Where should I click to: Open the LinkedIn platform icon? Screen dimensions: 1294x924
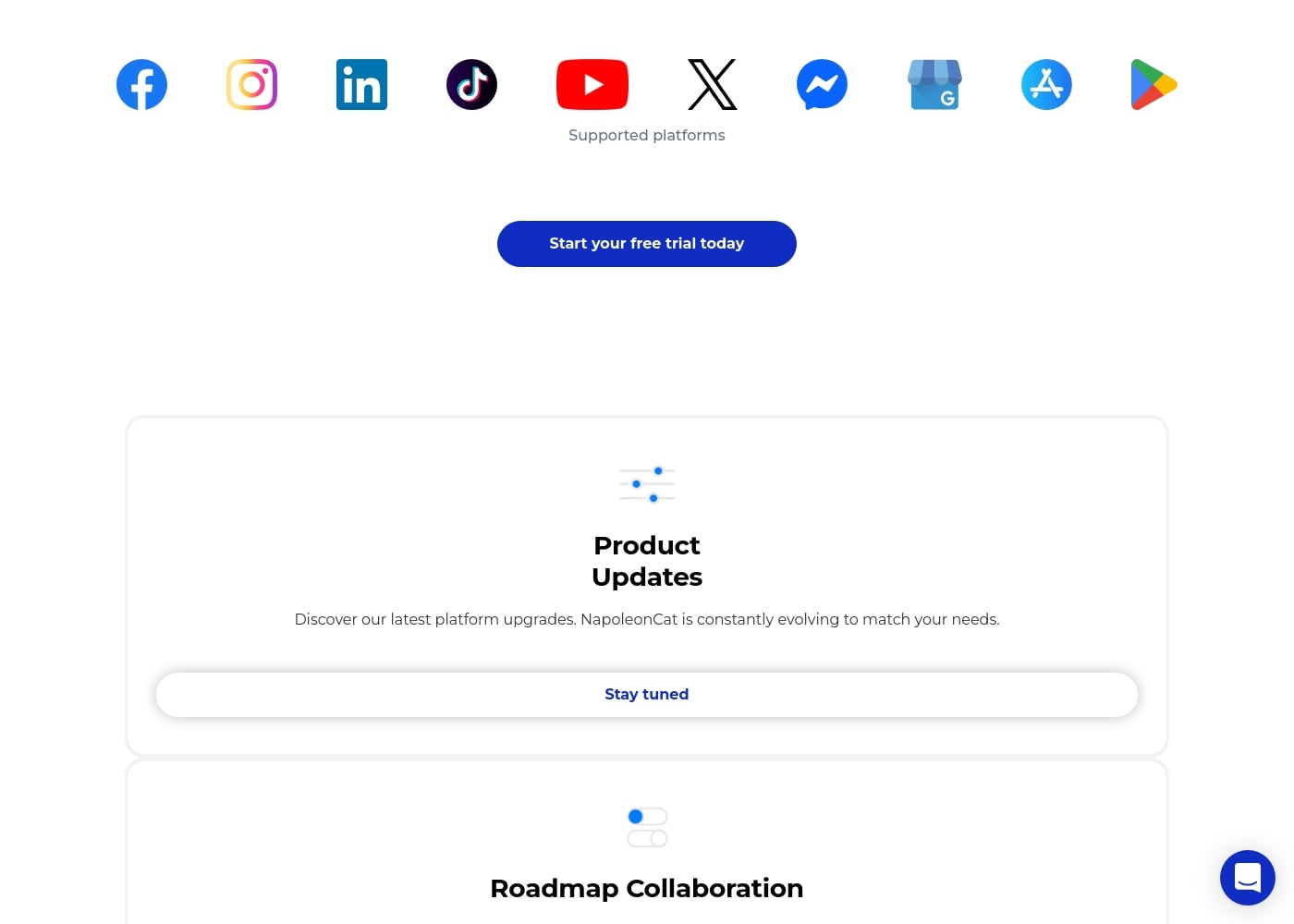click(x=361, y=84)
